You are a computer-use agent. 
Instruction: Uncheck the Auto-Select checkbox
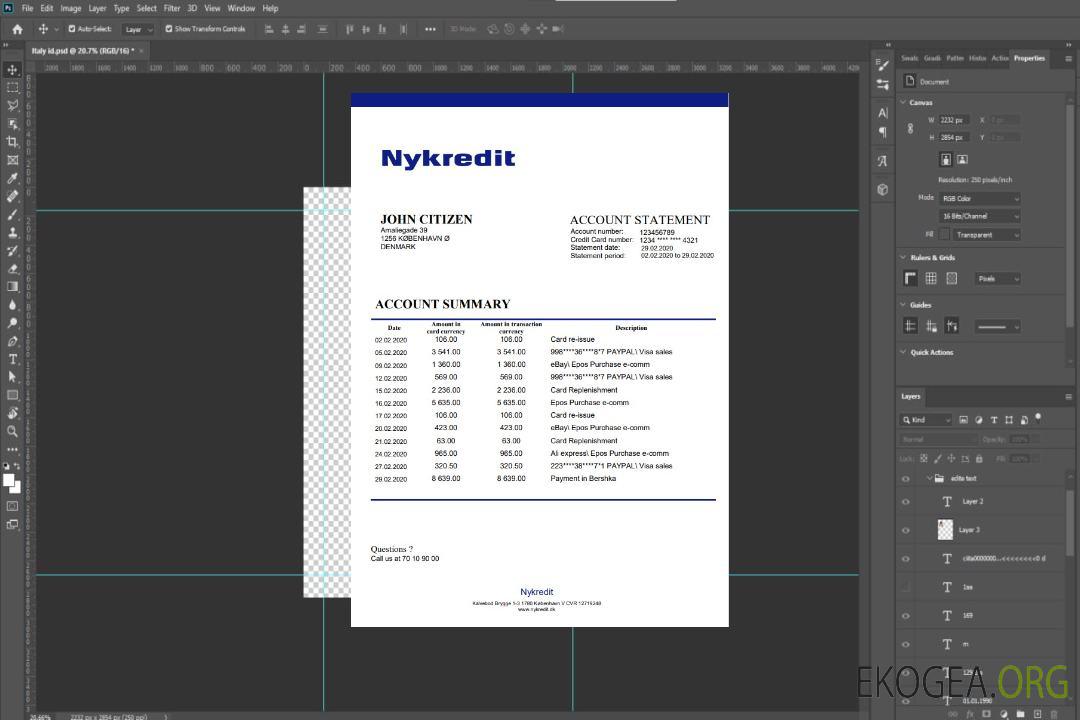click(x=71, y=29)
